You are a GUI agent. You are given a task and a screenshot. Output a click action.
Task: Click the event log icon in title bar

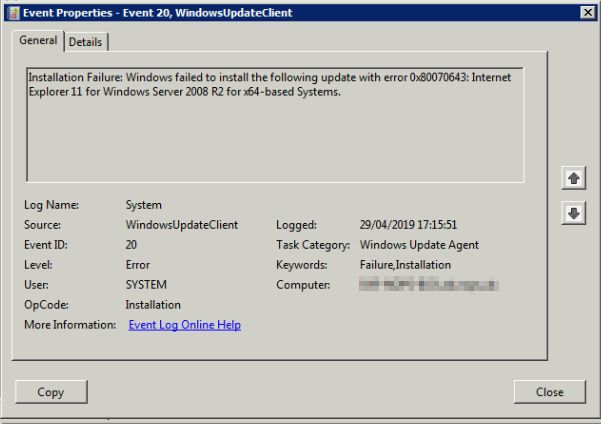click(13, 13)
